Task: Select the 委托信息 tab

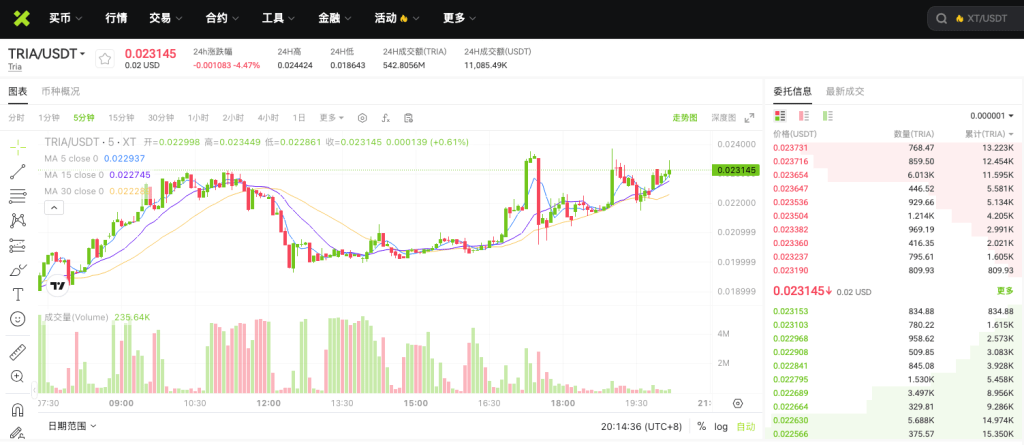Action: [792, 91]
